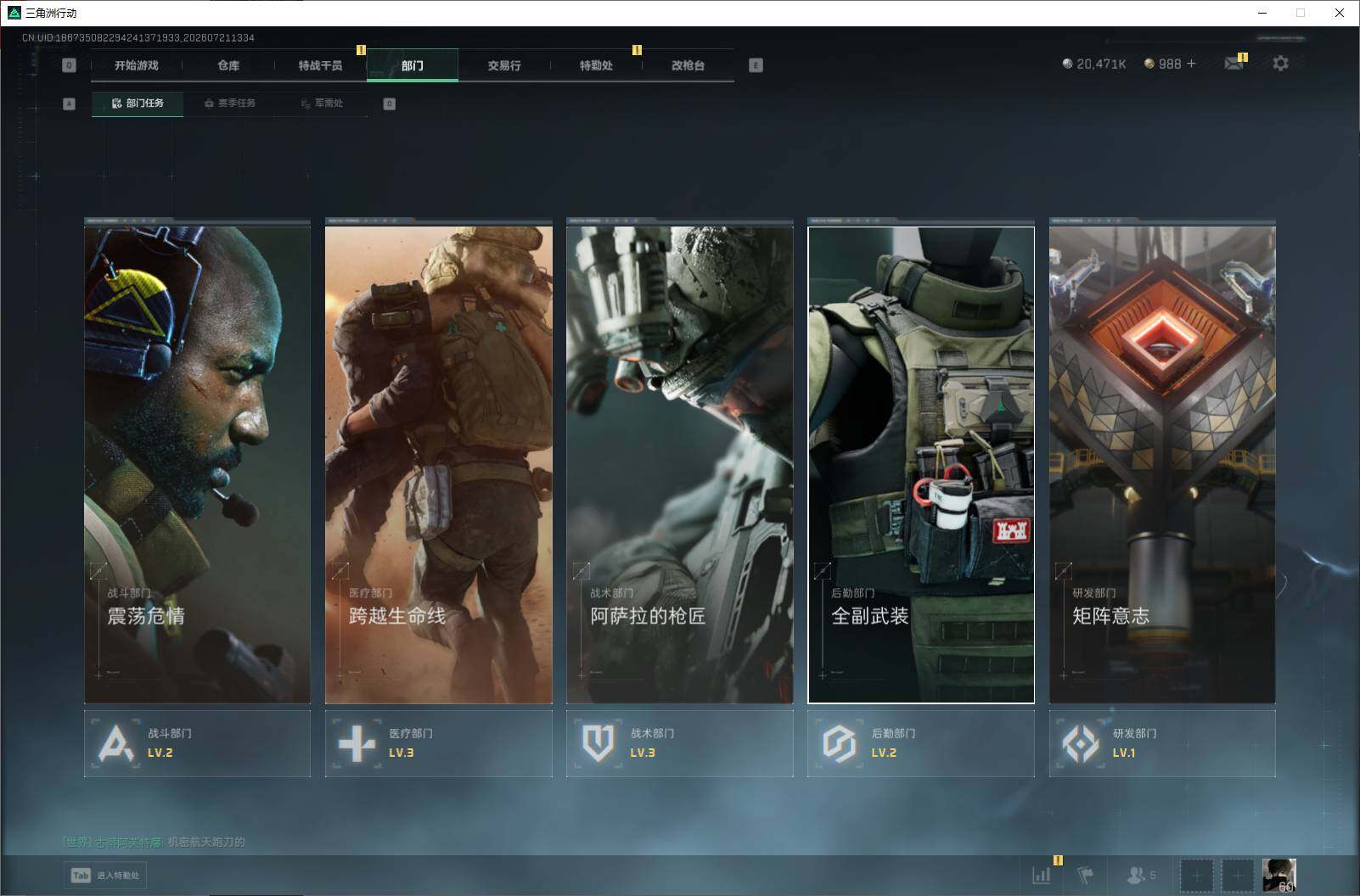
Task: Add currency with the plus next to 988
Action: (x=1191, y=64)
